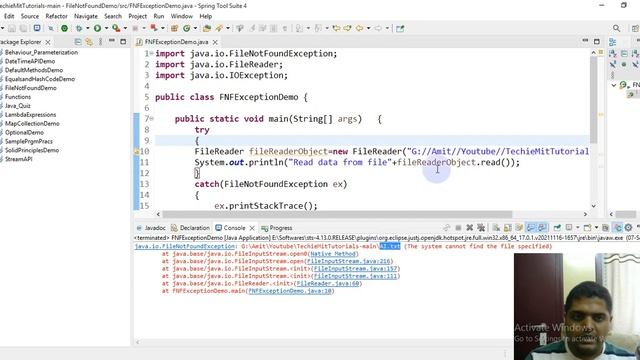This screenshot has height=360, width=640.
Task: Collapse main method fold at line 7
Action: click(x=151, y=118)
